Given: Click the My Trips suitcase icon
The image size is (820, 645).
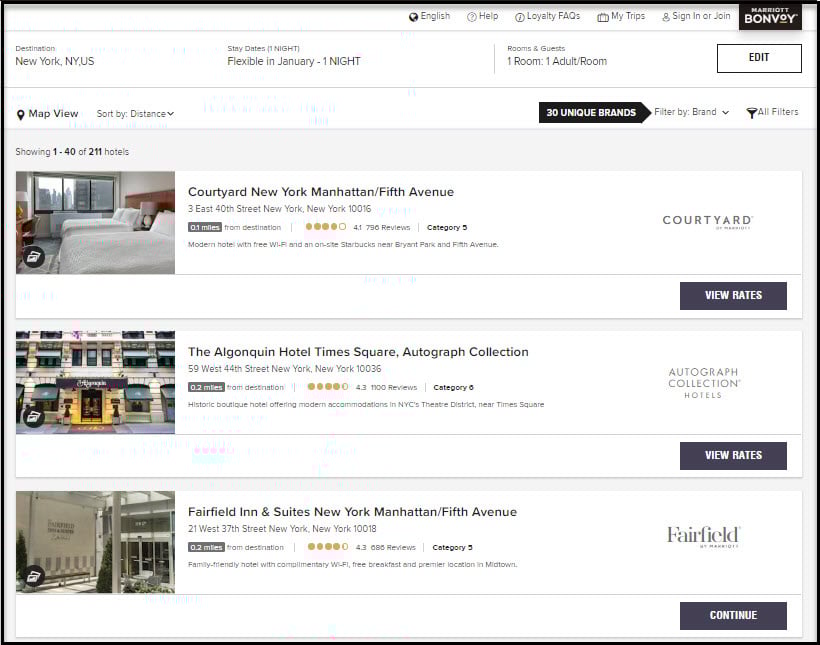Looking at the screenshot, I should (603, 17).
